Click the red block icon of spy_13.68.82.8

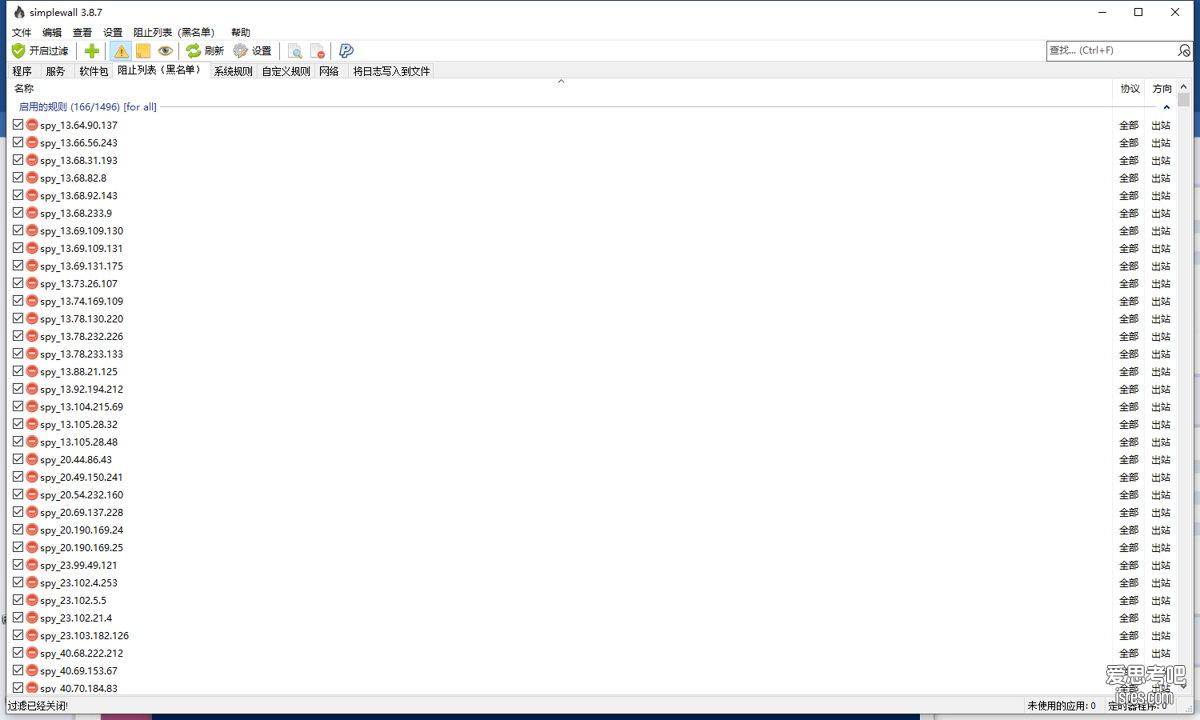[32, 178]
